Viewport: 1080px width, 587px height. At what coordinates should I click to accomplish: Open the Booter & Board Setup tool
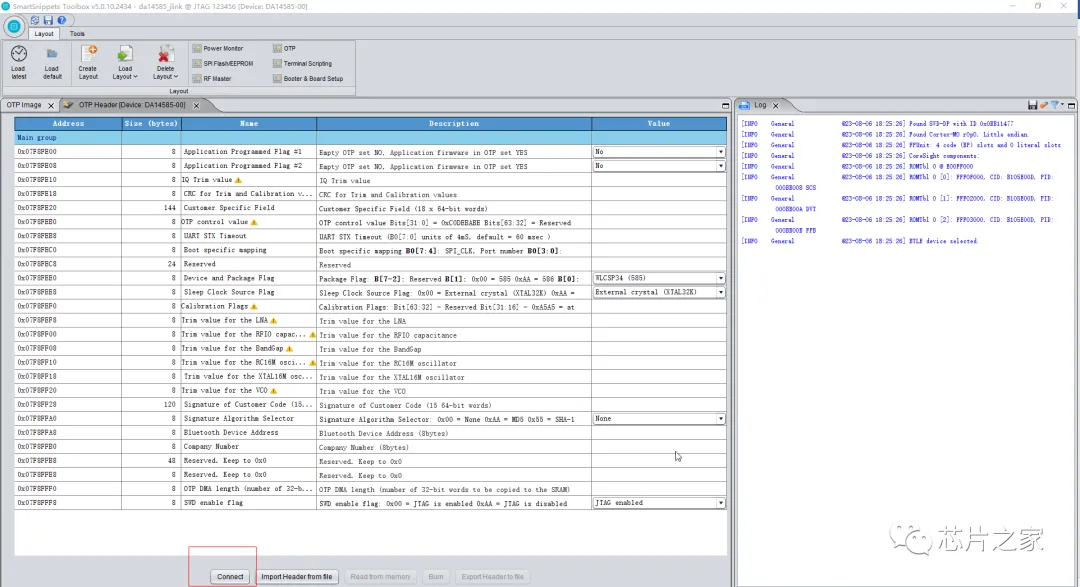point(308,79)
